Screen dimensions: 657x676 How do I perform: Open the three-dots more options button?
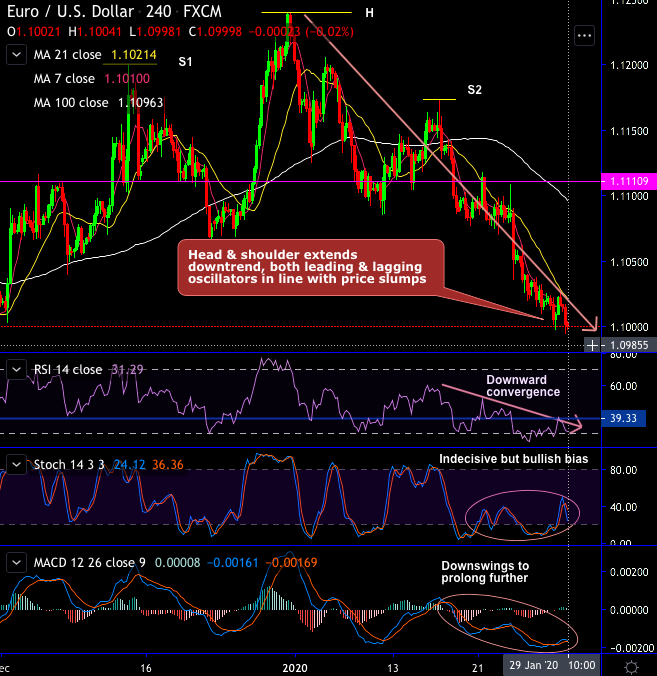click(x=585, y=36)
